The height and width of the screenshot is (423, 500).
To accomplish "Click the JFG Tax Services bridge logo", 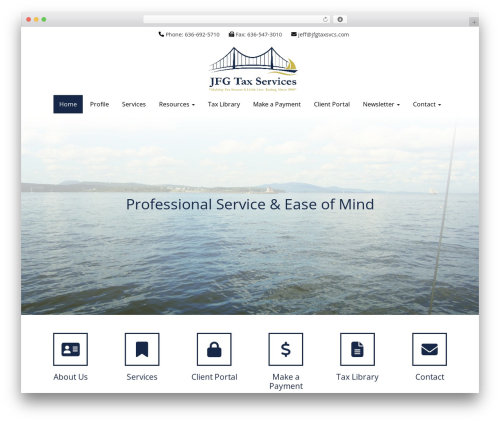I will pos(253,69).
